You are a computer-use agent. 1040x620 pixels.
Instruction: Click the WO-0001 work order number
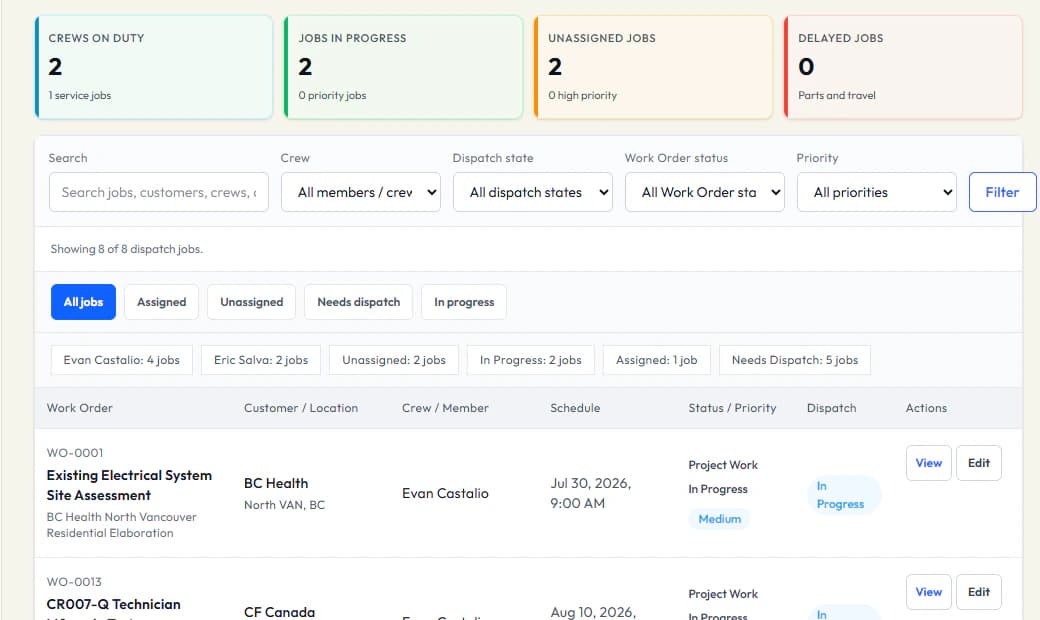(x=75, y=453)
